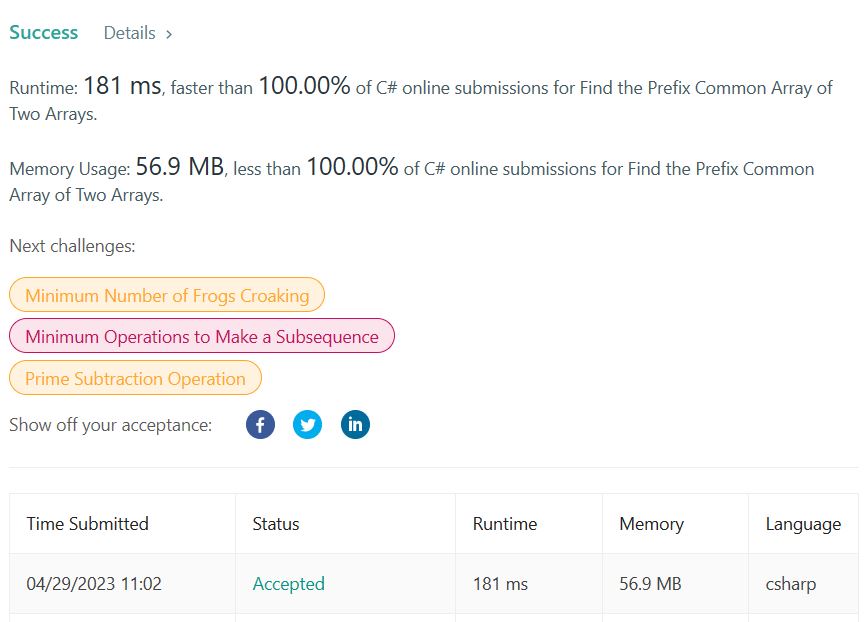867x622 pixels.
Task: Open Minimum Operations to Make a Subsequence
Action: pyautogui.click(x=202, y=336)
